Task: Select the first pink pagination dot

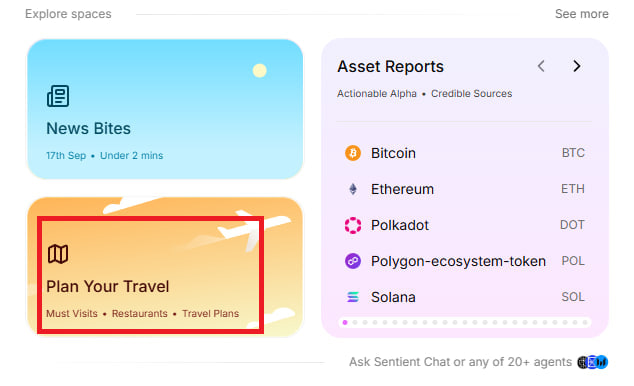Action: coord(345,323)
